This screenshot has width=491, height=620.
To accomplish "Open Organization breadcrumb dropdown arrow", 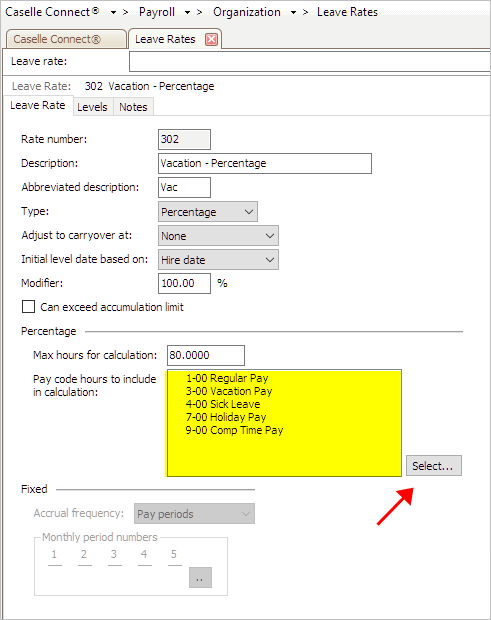I will (x=293, y=13).
